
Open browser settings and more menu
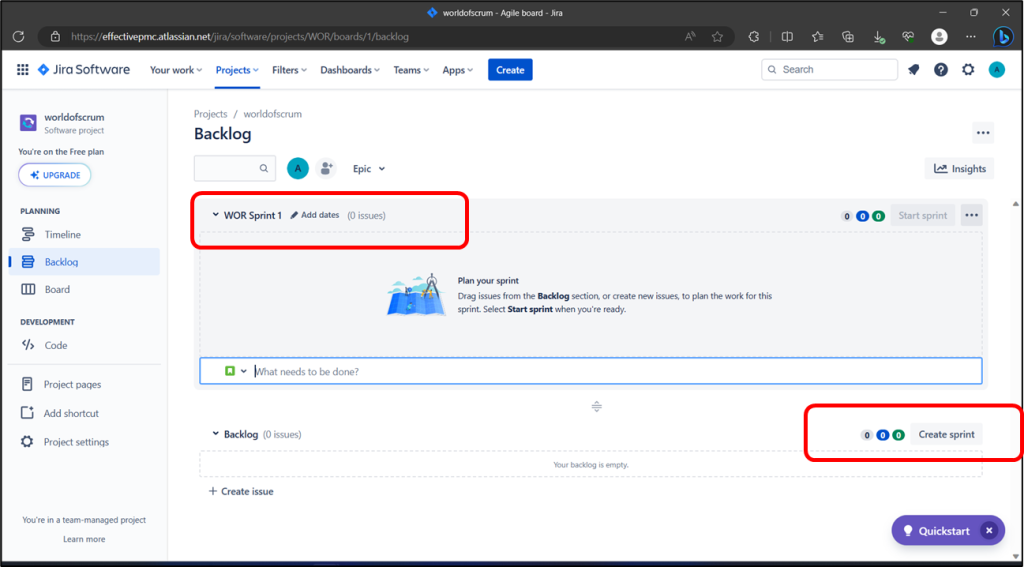coord(971,37)
